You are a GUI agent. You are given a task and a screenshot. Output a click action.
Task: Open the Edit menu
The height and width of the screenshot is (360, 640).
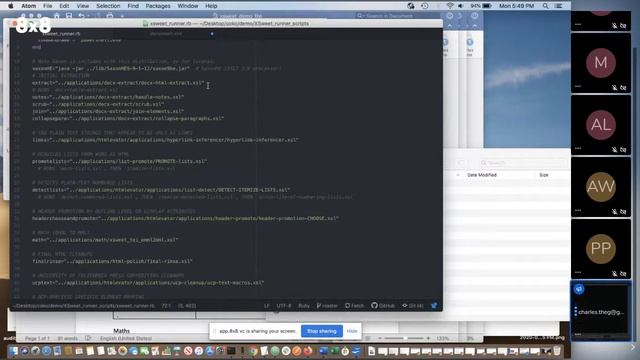(64, 6)
